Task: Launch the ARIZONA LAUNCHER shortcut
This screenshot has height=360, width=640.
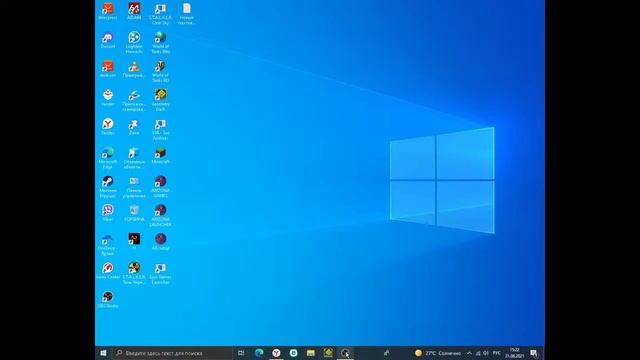Action: click(160, 216)
